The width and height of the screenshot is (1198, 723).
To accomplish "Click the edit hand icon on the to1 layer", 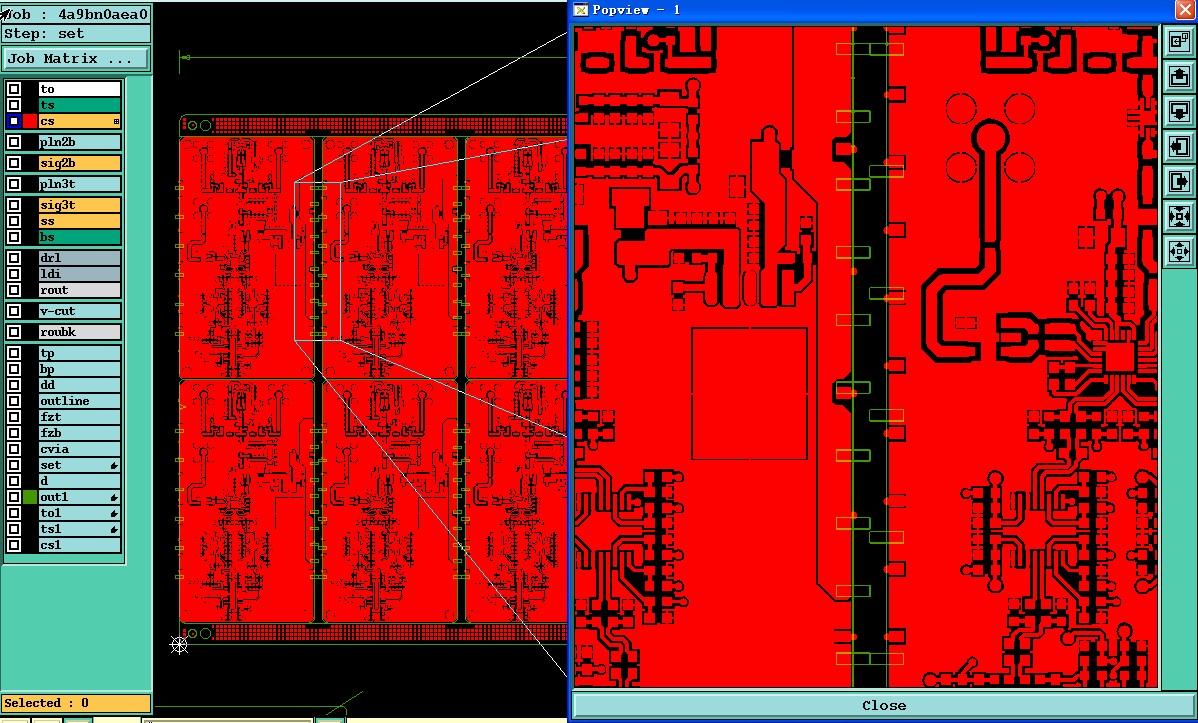I will click(x=114, y=514).
